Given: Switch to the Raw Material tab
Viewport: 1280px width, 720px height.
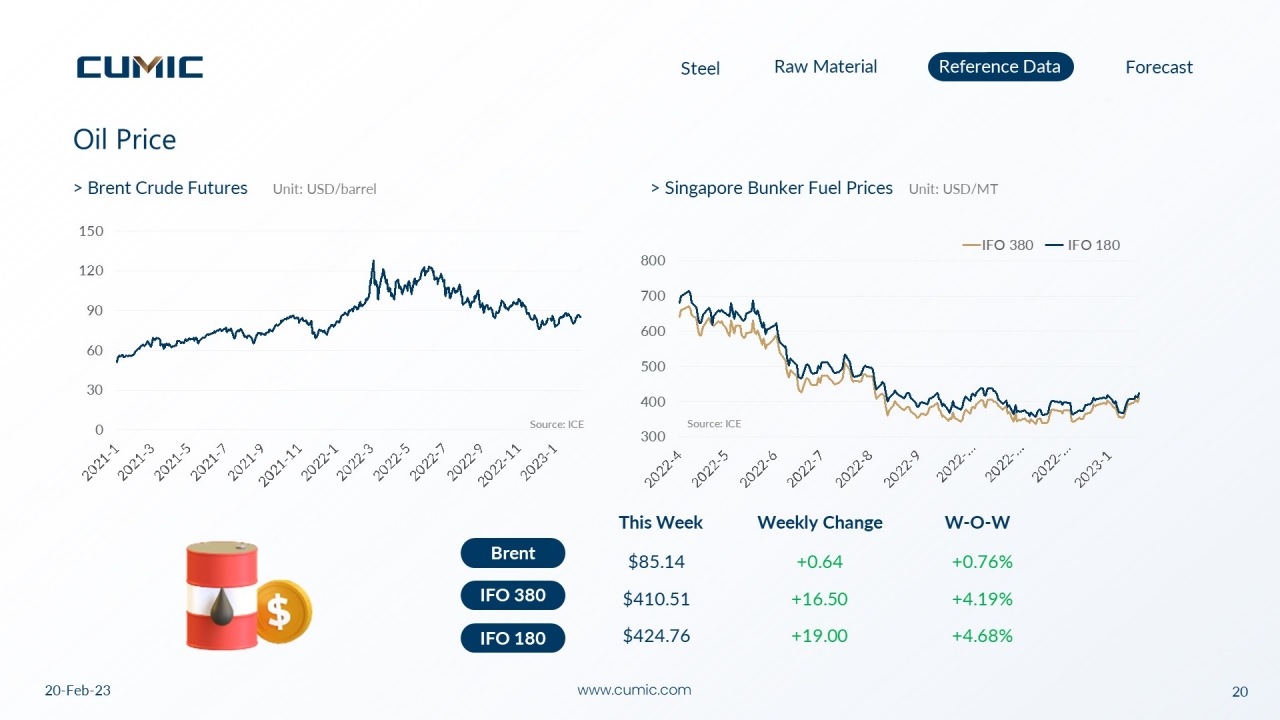Looking at the screenshot, I should [x=825, y=66].
